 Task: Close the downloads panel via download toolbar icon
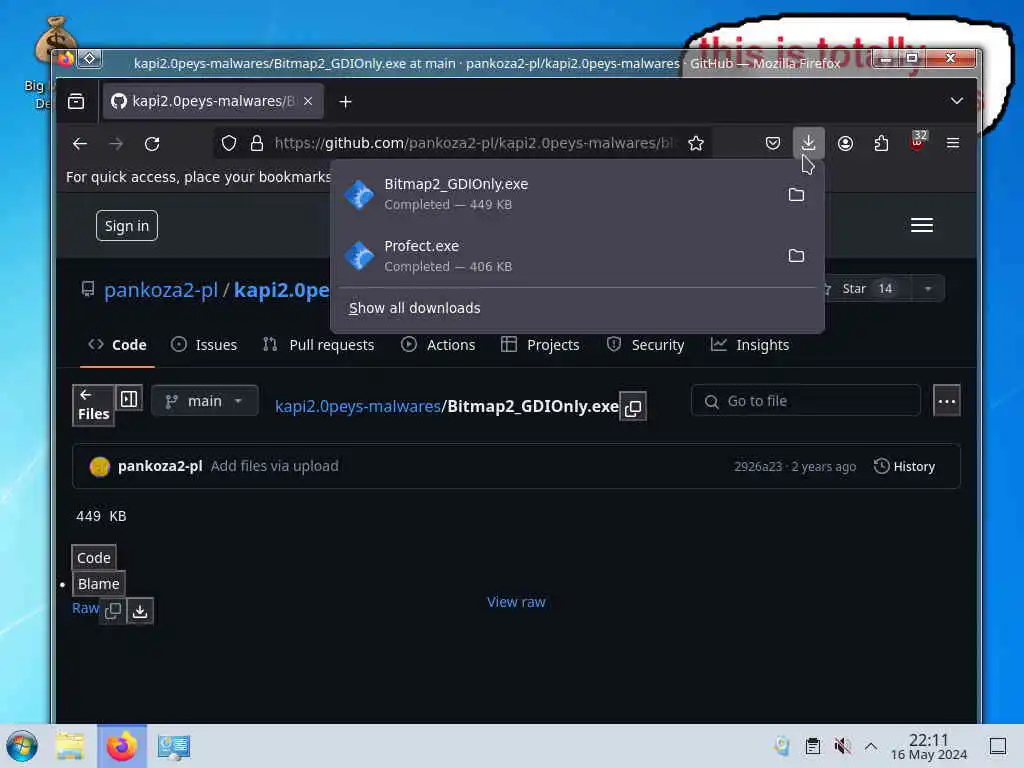(808, 142)
